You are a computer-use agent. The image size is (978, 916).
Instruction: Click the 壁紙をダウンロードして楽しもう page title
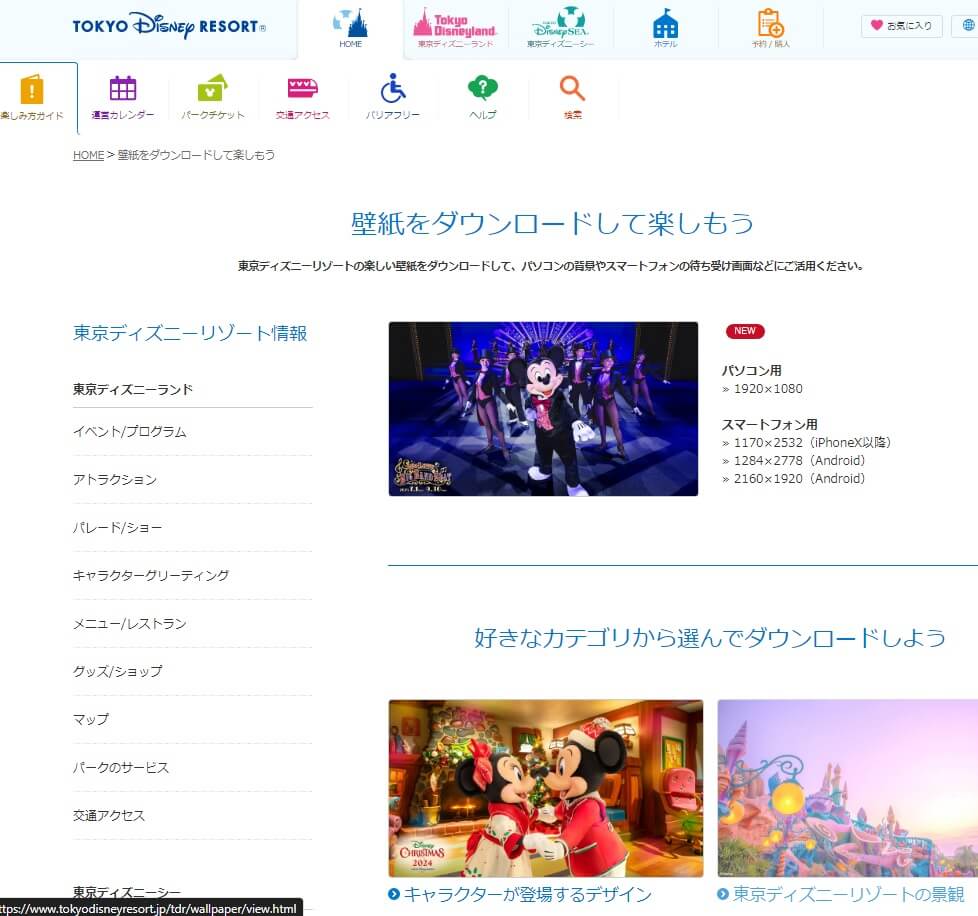pyautogui.click(x=553, y=223)
